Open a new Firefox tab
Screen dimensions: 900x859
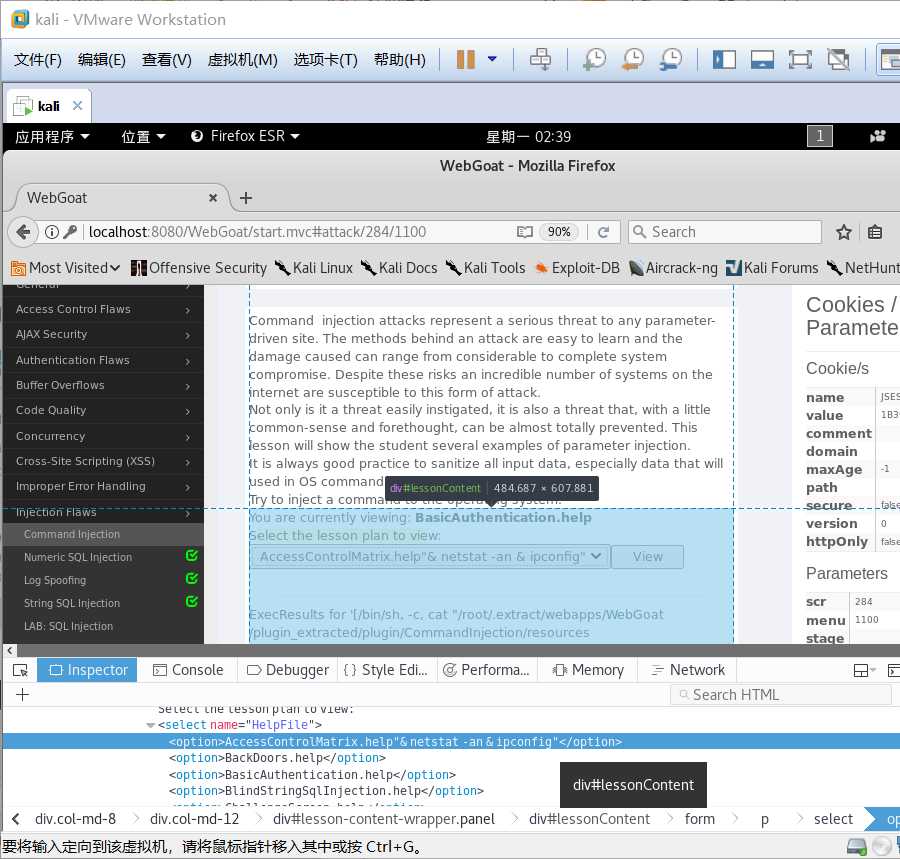[246, 198]
